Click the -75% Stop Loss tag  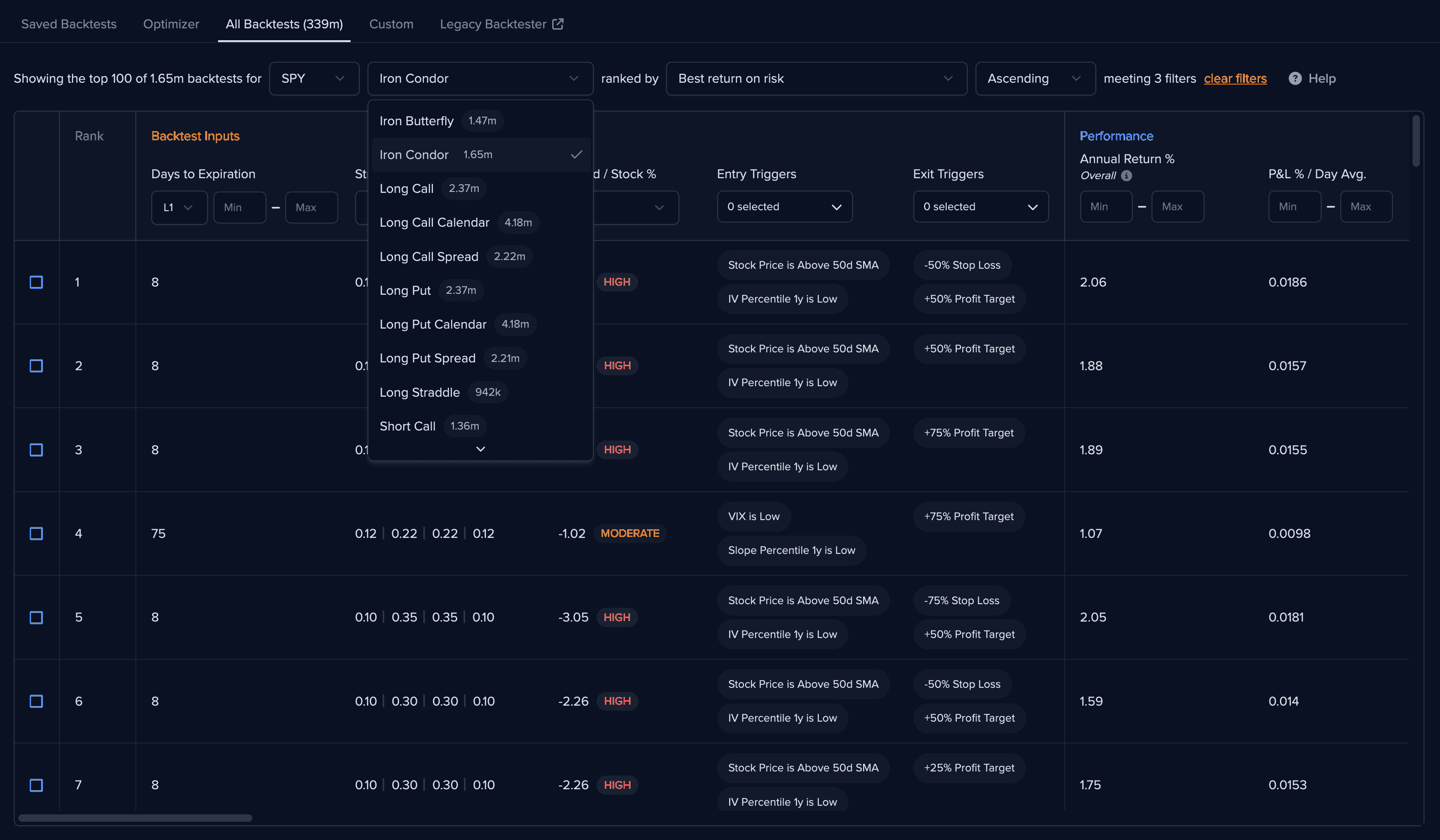tap(961, 601)
